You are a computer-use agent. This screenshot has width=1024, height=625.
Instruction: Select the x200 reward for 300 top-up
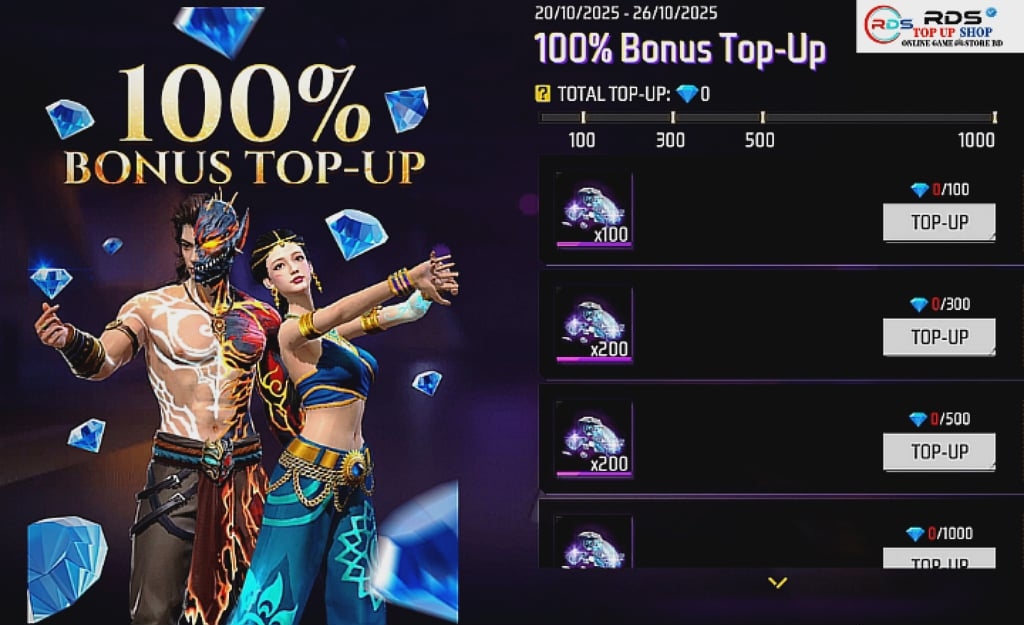pos(594,324)
